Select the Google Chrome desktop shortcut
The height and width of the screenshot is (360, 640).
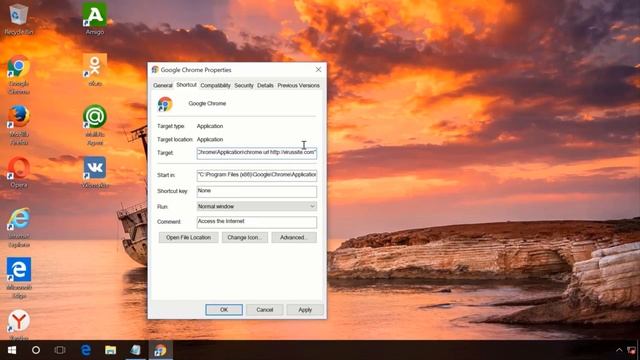point(18,74)
